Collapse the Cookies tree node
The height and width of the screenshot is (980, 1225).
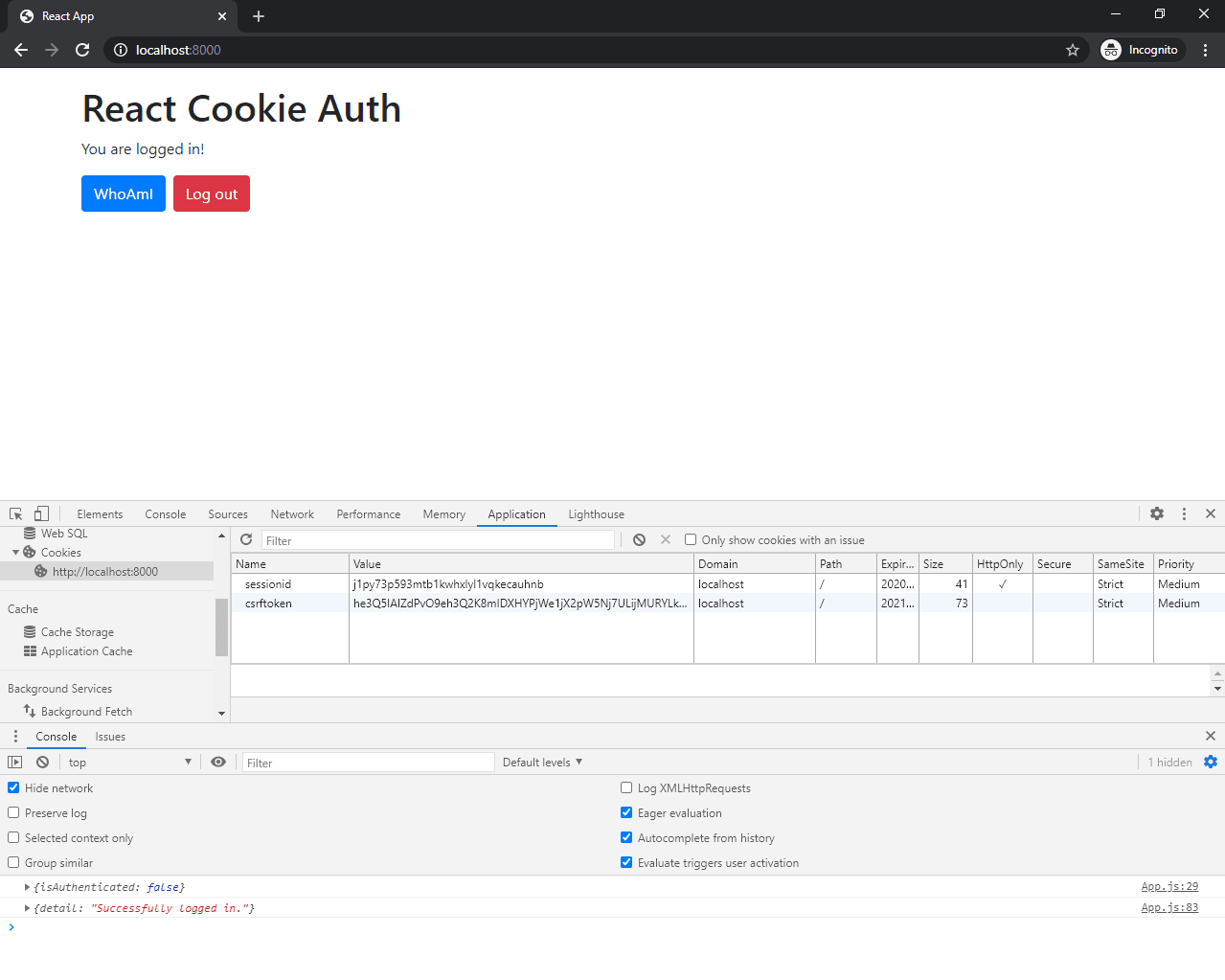point(15,553)
